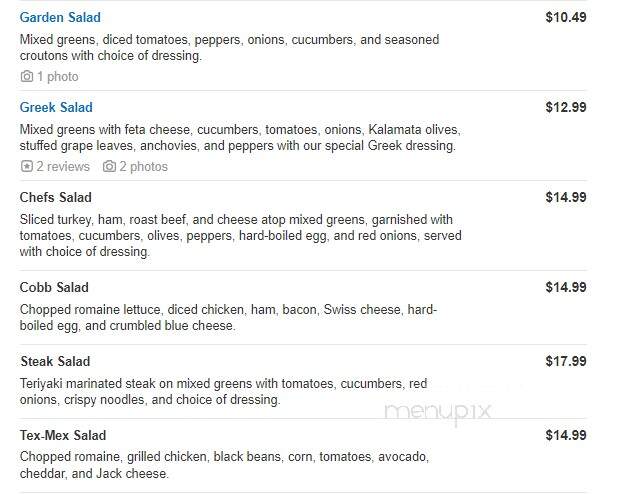
Task: View the '1 photo' of Garden Salad
Action: [x=57, y=76]
